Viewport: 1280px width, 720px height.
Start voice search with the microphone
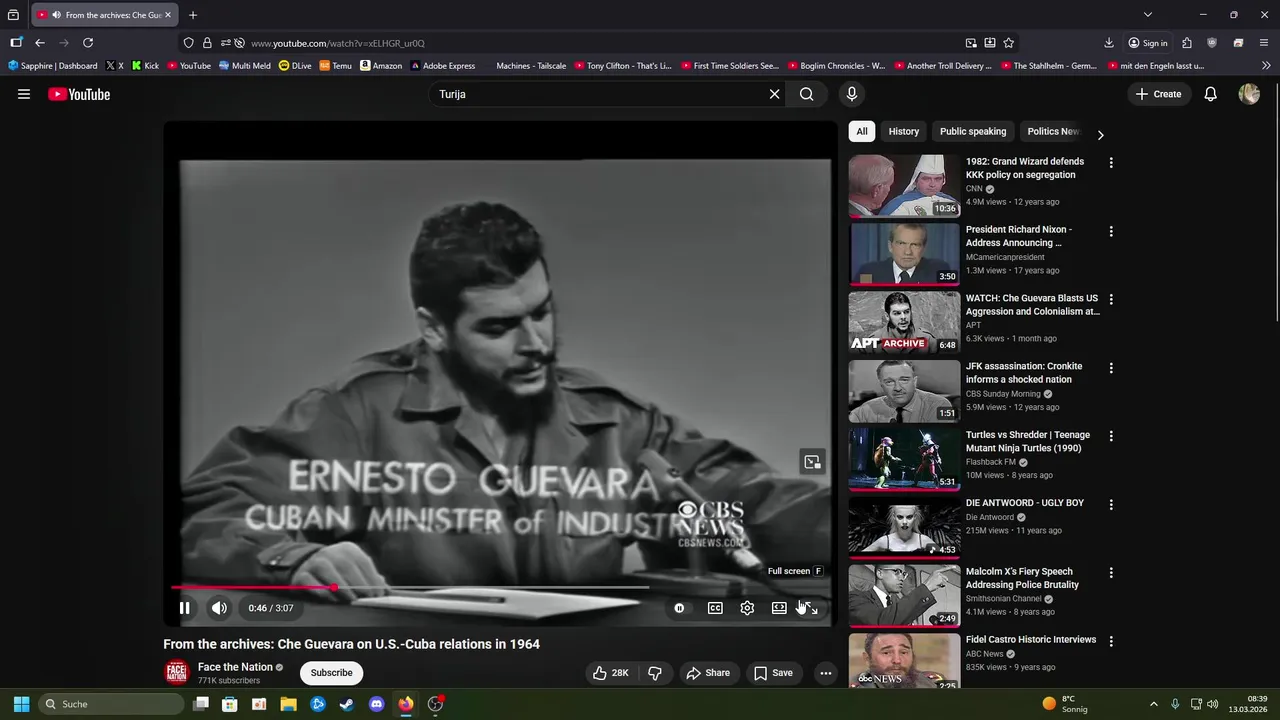(852, 94)
